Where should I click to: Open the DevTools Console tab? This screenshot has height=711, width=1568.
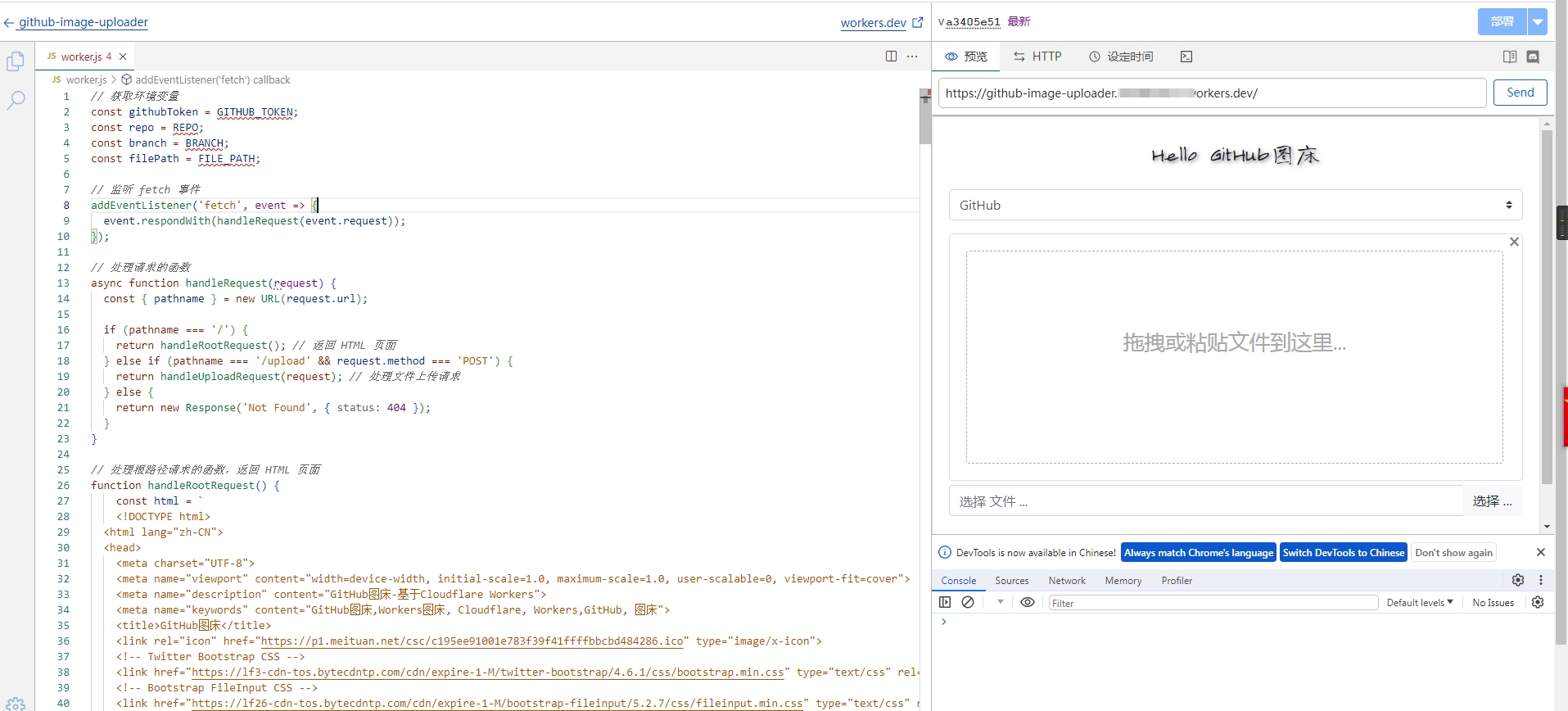pyautogui.click(x=958, y=581)
